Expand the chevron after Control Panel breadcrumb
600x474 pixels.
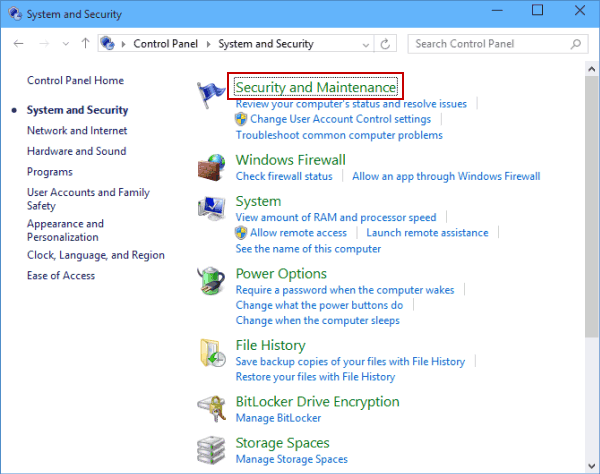pyautogui.click(x=209, y=44)
